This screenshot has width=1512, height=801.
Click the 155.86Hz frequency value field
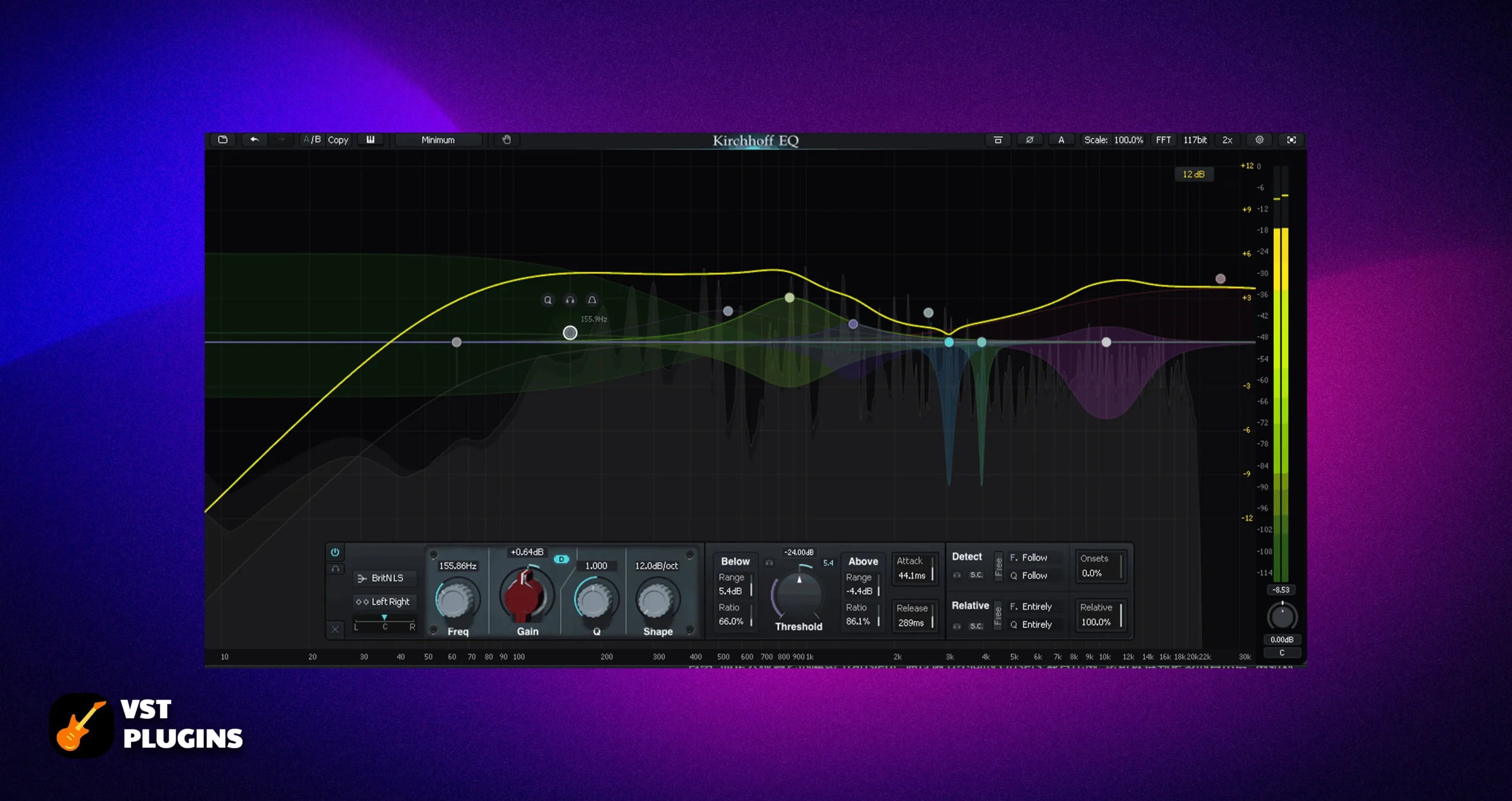click(x=458, y=565)
